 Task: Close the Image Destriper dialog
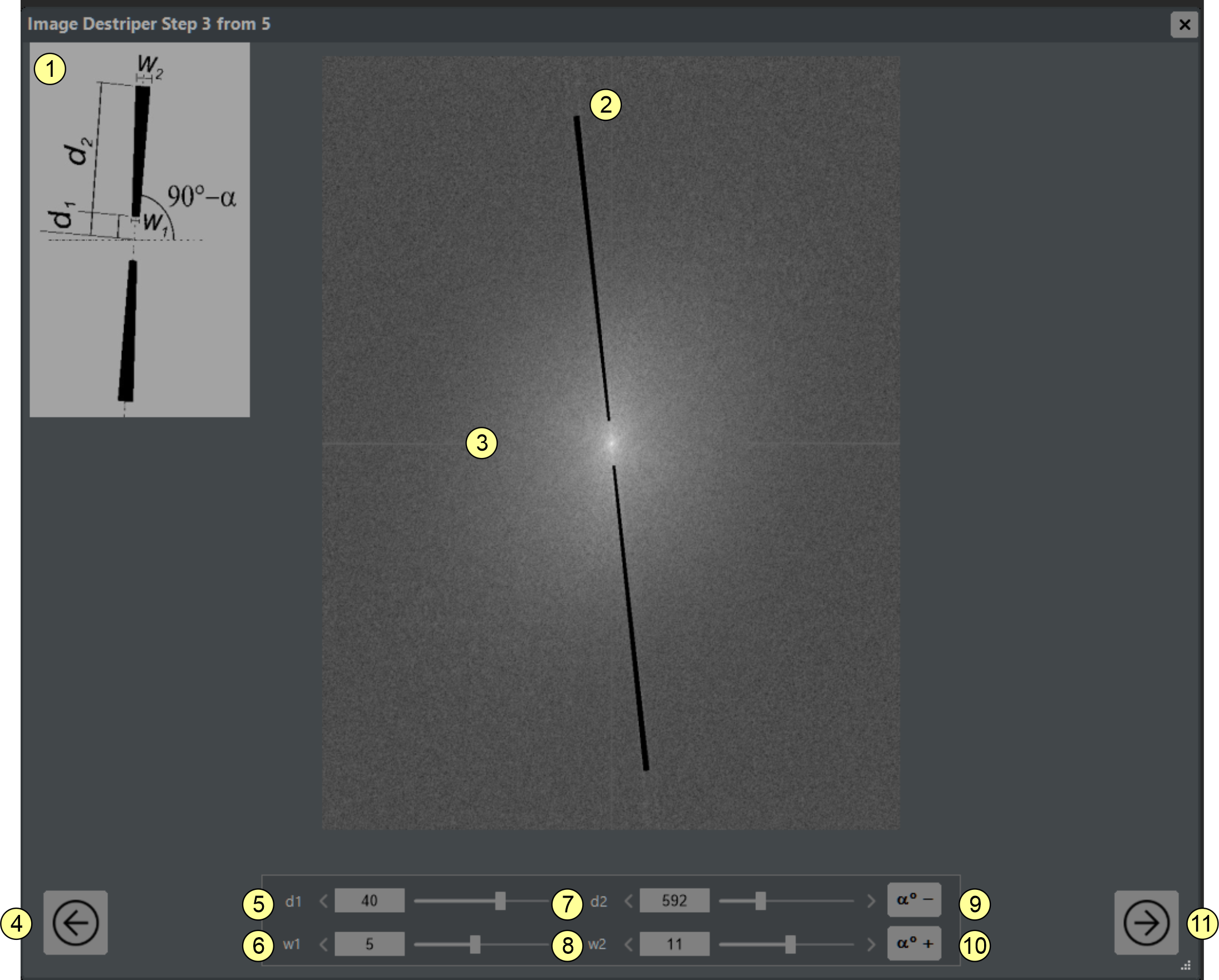pyautogui.click(x=1184, y=24)
